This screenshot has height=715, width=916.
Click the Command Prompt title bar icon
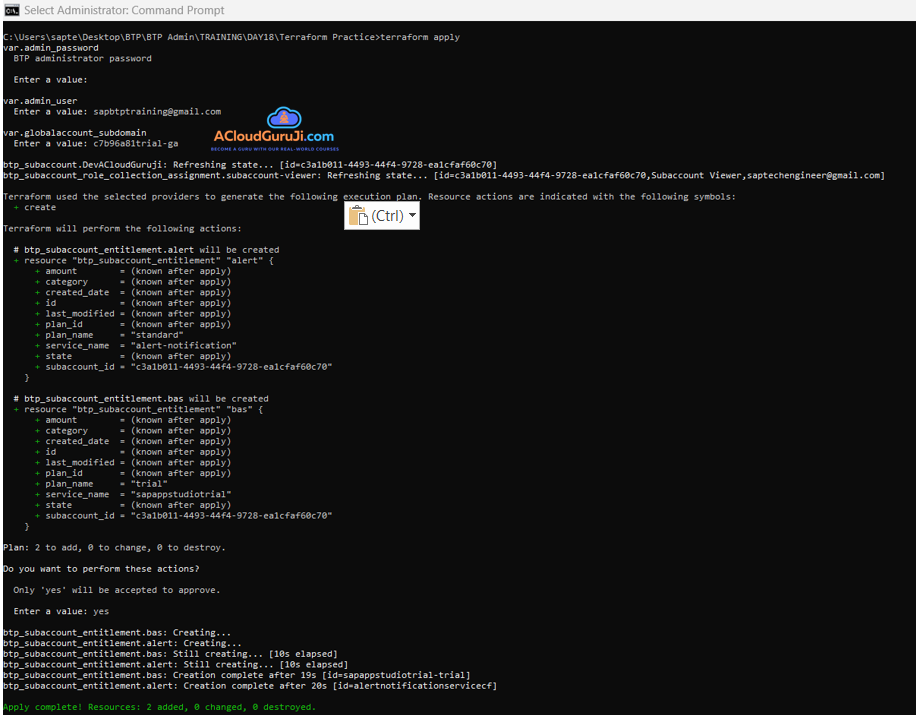coord(11,10)
